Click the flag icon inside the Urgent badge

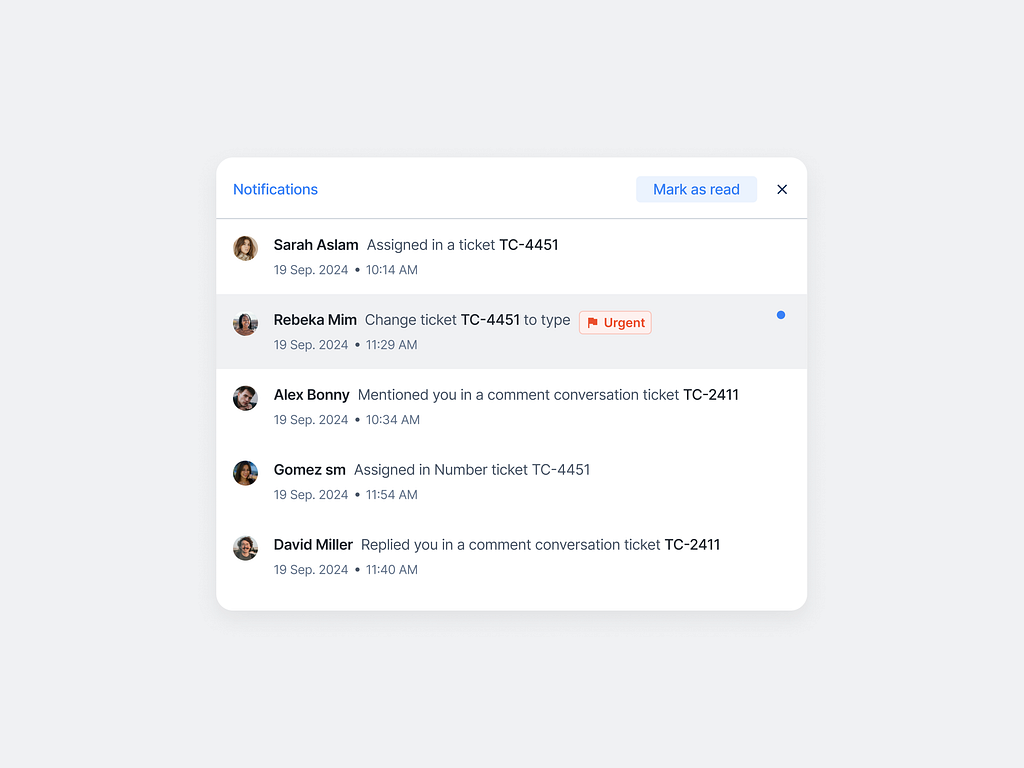592,322
